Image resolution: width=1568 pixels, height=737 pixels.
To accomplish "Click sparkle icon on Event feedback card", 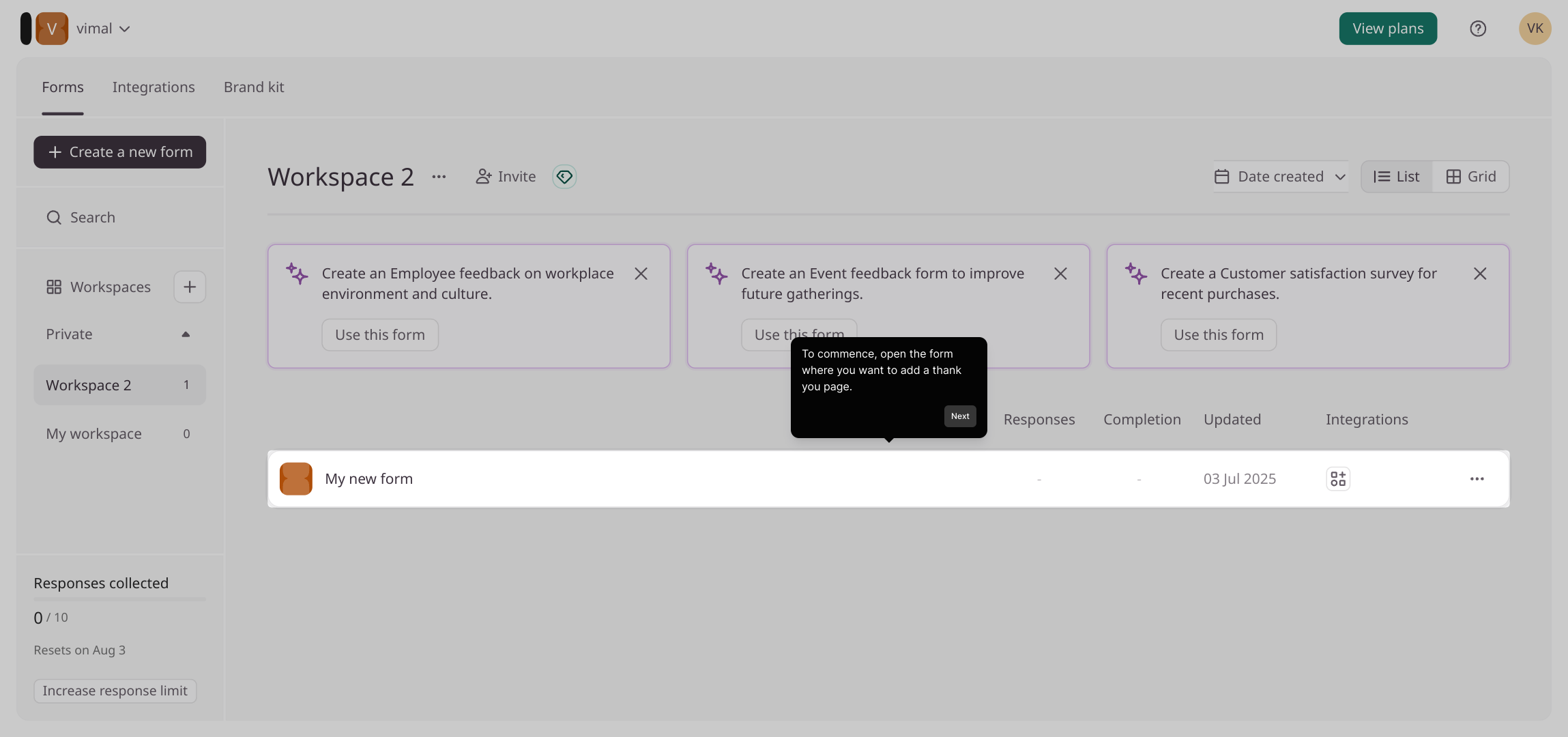I will [x=716, y=274].
